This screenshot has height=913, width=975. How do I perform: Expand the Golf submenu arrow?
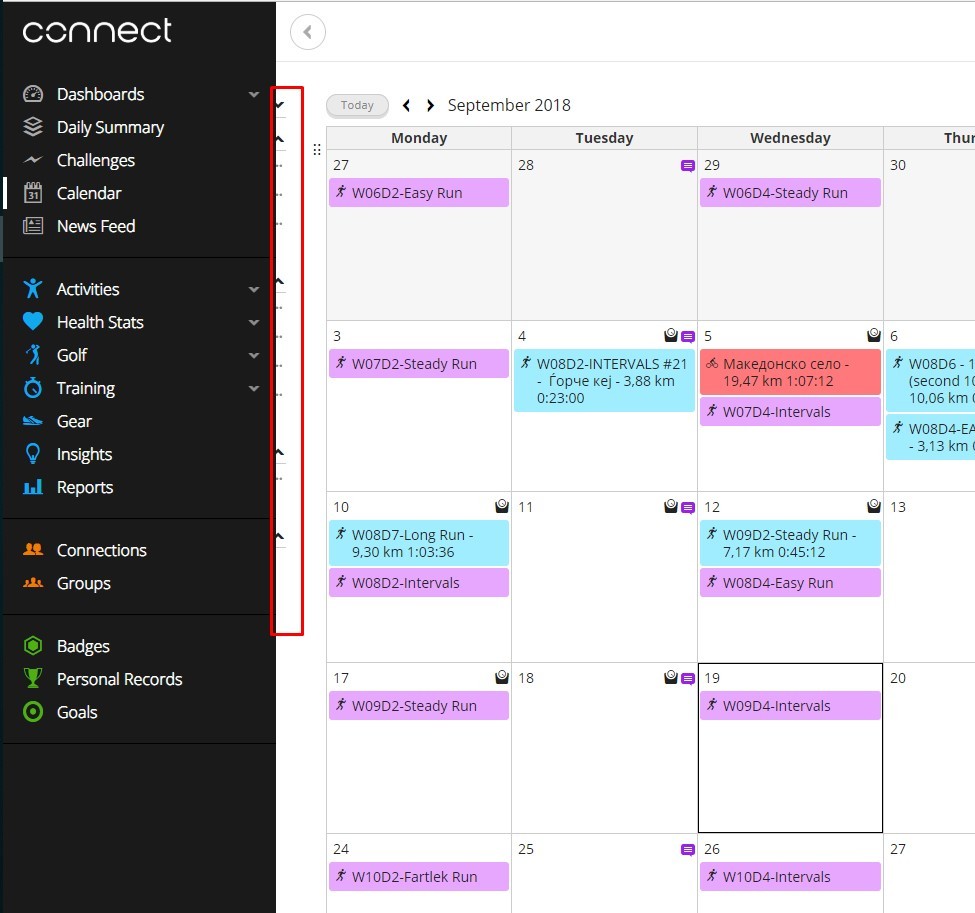coord(254,355)
